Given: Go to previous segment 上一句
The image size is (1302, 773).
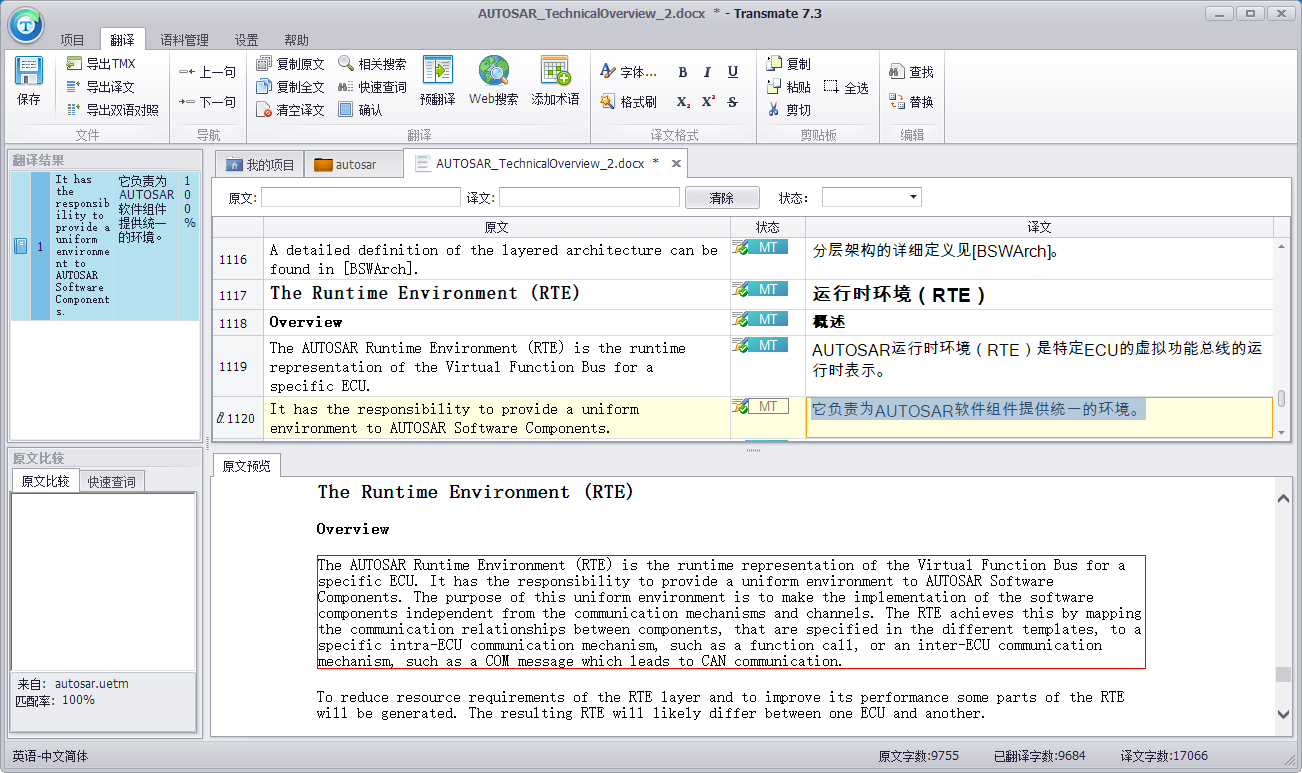Looking at the screenshot, I should click(207, 72).
